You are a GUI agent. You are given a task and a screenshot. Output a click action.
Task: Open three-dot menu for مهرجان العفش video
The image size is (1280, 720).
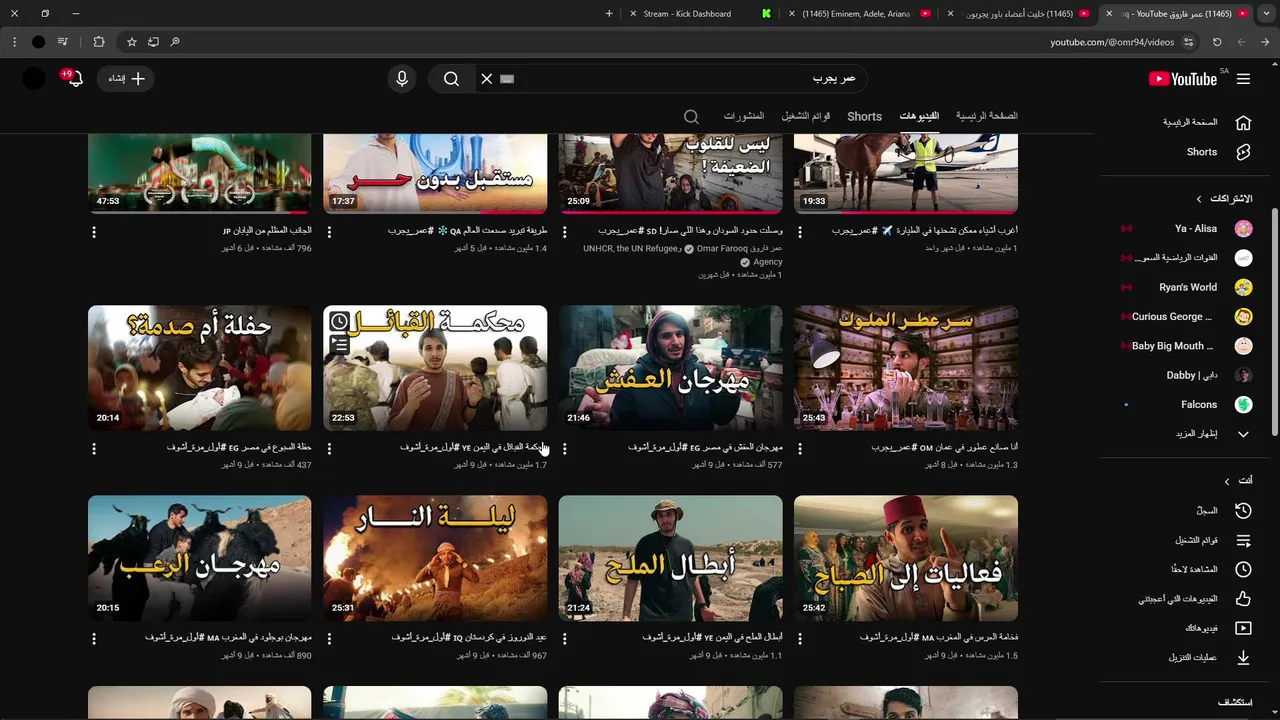[x=565, y=449]
